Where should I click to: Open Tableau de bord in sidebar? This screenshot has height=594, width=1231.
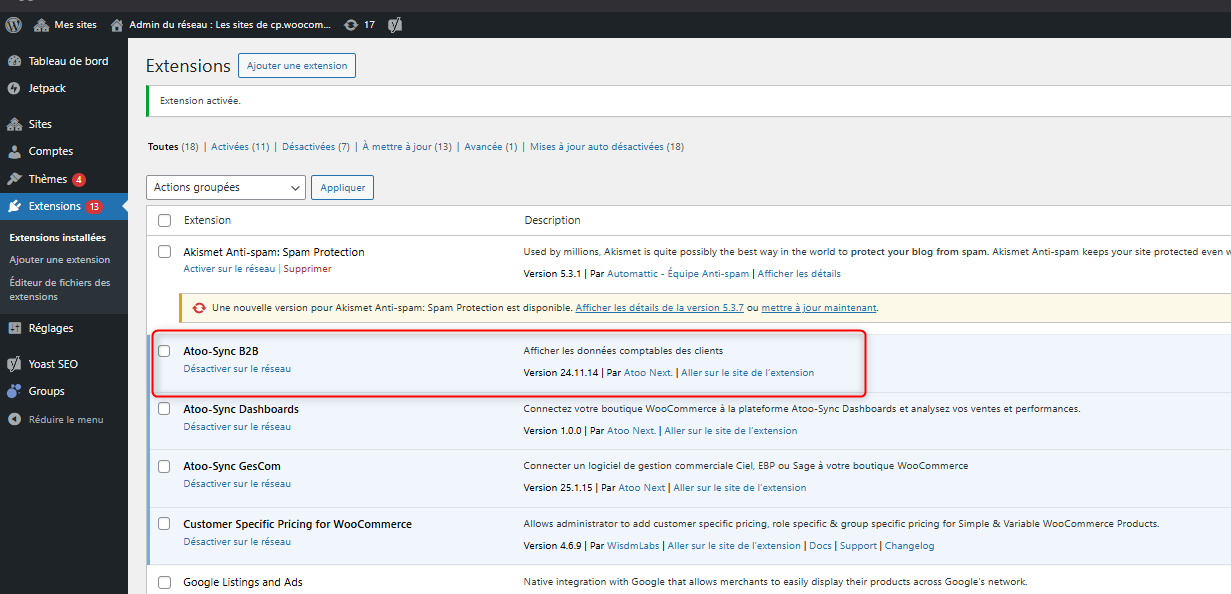[64, 61]
